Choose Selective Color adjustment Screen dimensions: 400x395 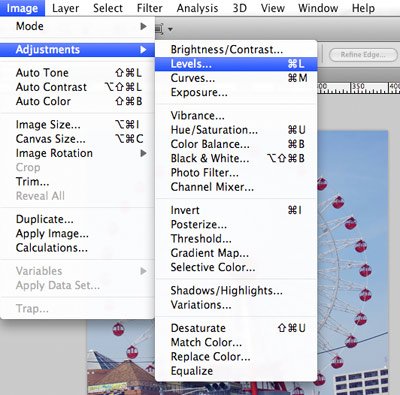(x=236, y=267)
